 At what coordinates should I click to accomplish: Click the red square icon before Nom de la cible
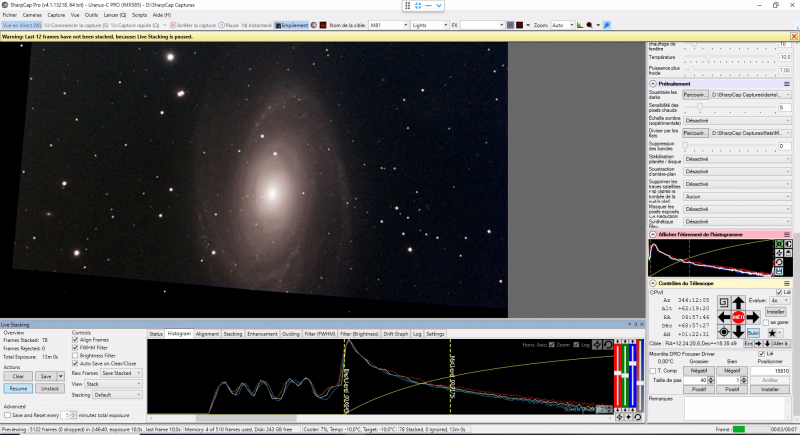(x=323, y=25)
